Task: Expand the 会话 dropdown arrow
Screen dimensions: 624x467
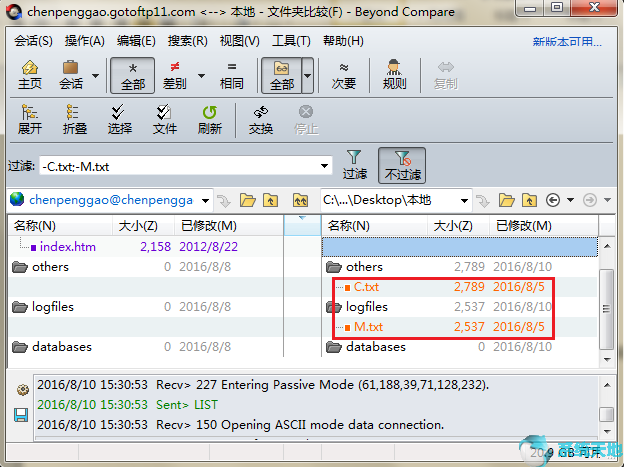Action: [96, 76]
